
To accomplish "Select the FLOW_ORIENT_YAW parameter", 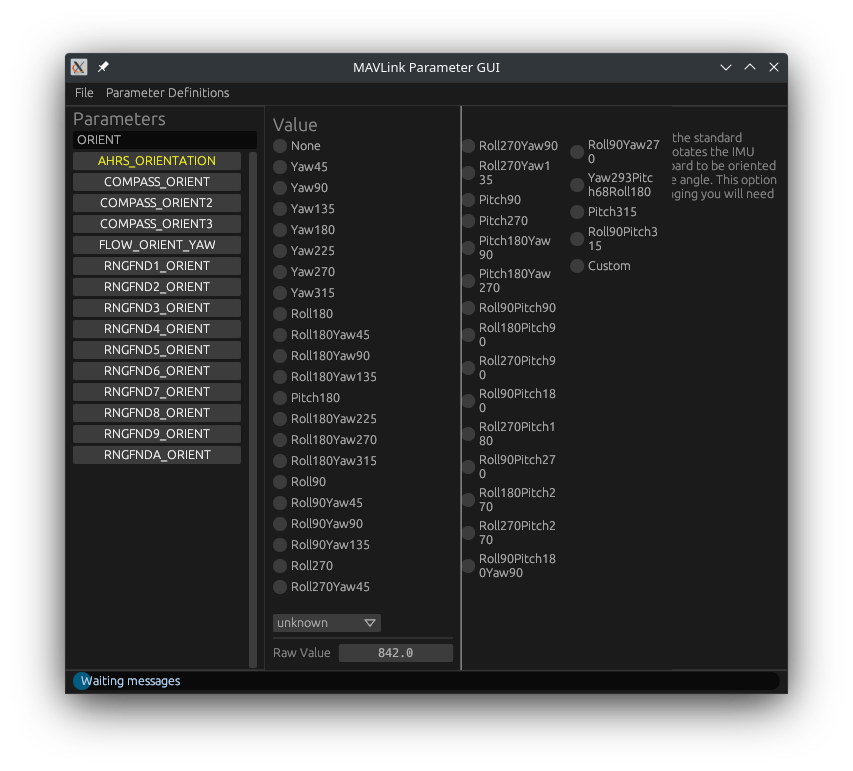I will point(156,244).
